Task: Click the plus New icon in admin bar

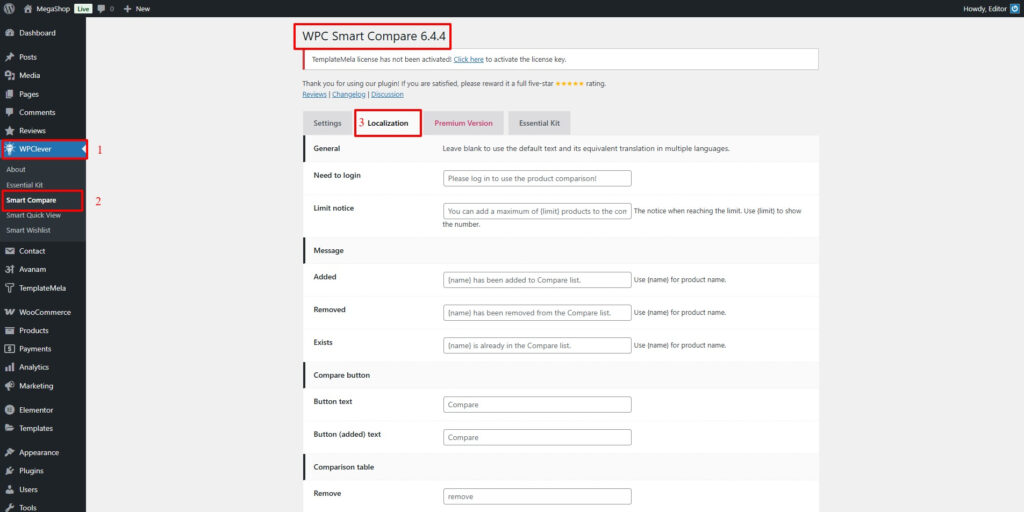Action: [127, 9]
